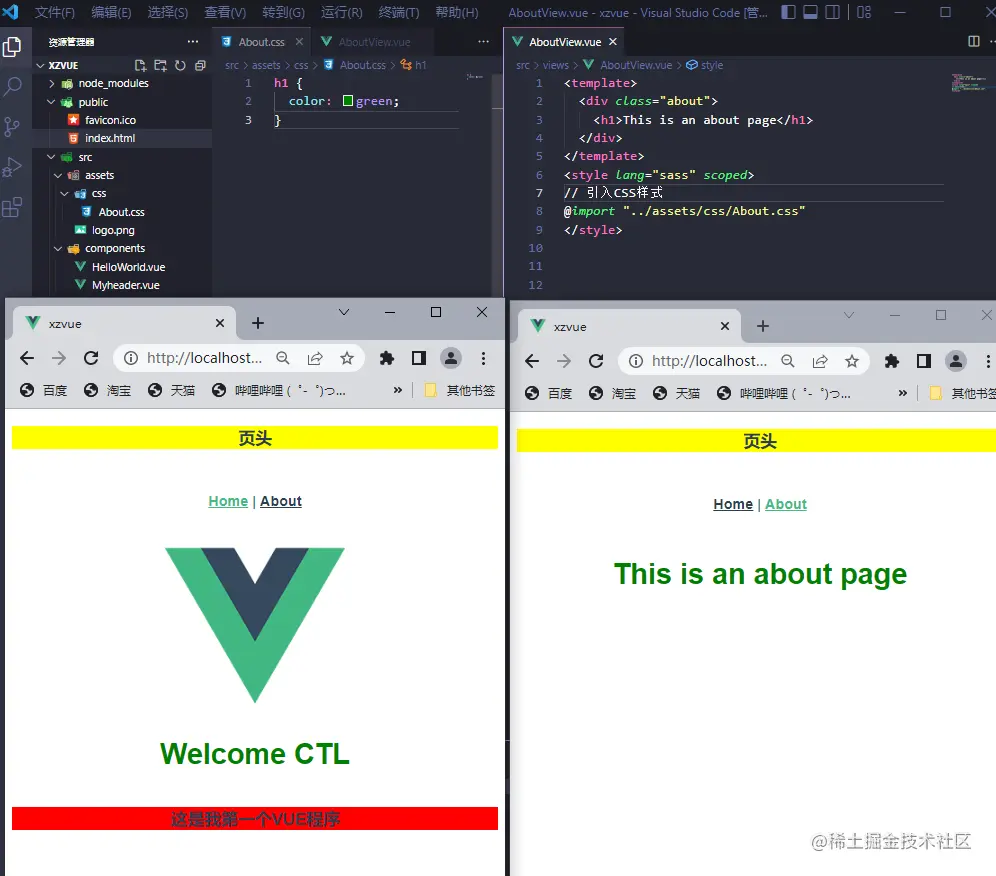Viewport: 996px width, 876px height.
Task: Collapse the public folder
Action: [51, 102]
